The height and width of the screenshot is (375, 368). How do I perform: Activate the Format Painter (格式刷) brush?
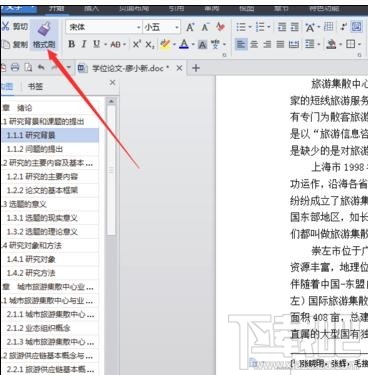pyautogui.click(x=44, y=35)
